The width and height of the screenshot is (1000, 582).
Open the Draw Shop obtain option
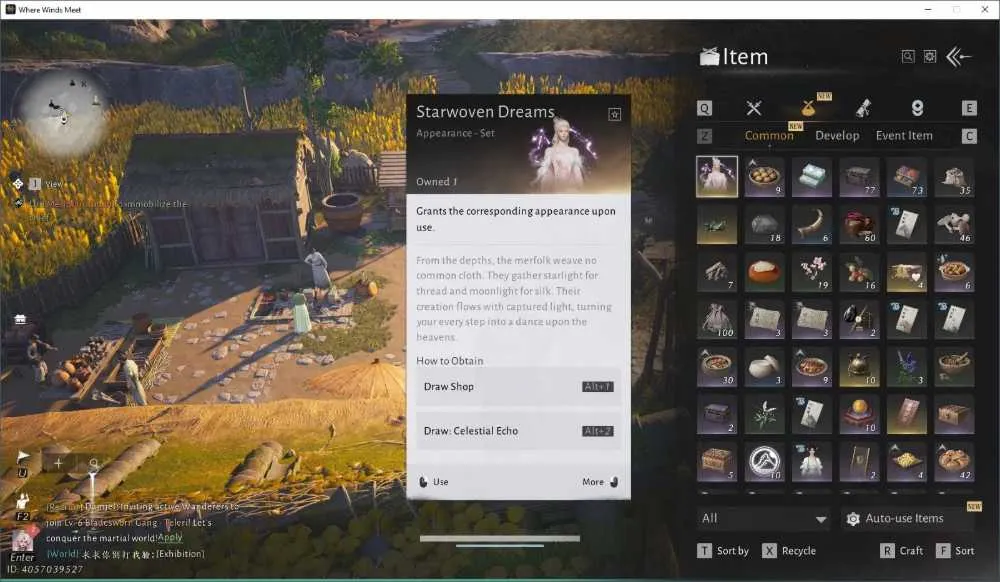pos(518,387)
